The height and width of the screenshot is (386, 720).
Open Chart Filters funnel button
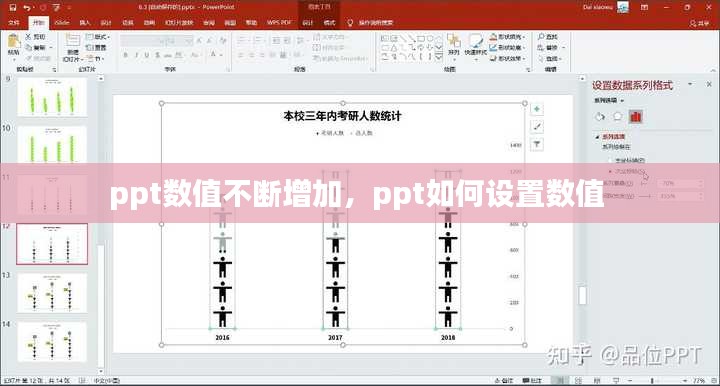tap(536, 145)
